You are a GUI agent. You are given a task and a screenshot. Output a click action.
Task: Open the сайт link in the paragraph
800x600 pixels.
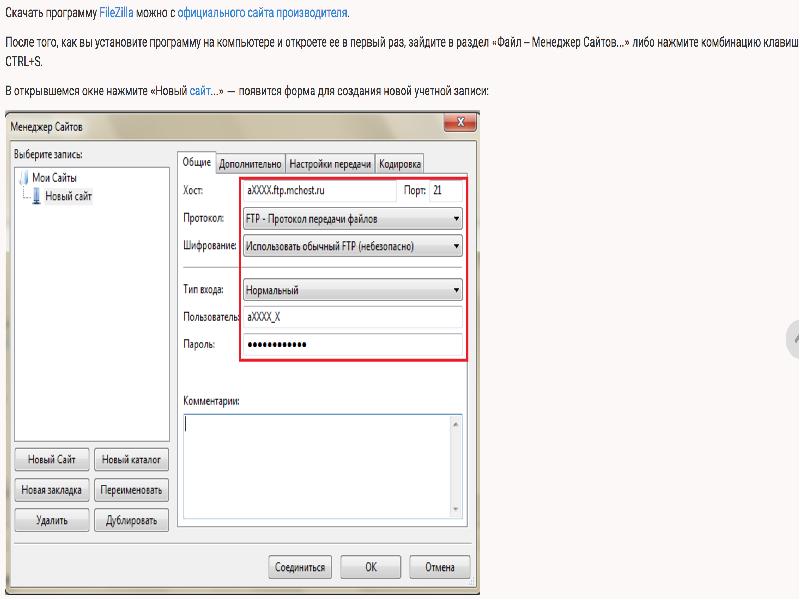199,91
